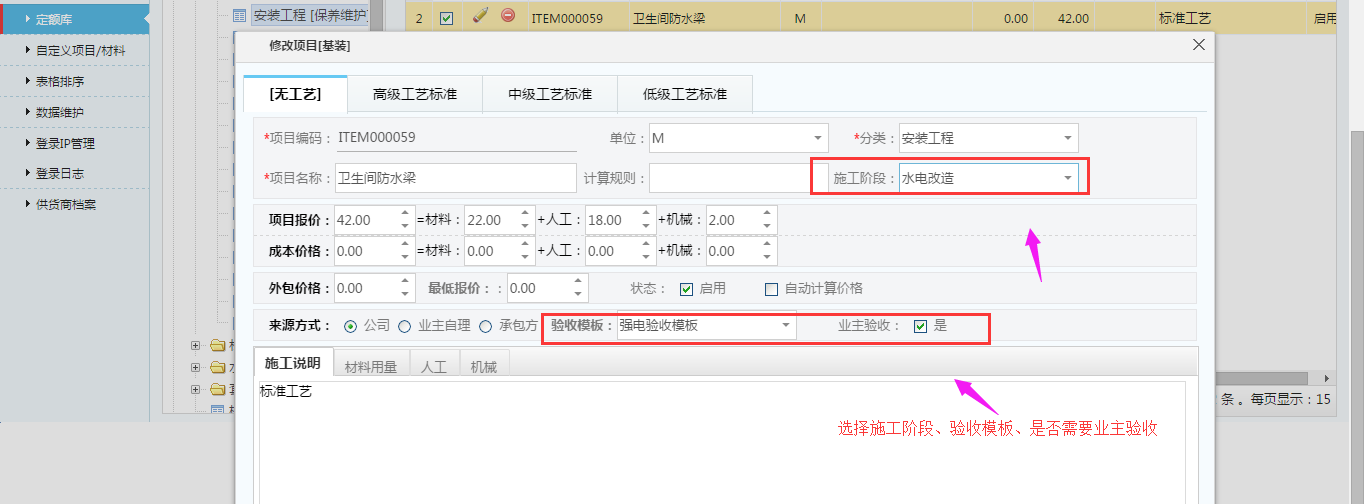Uncheck the 业主验收 是 checkbox

pos(920,326)
